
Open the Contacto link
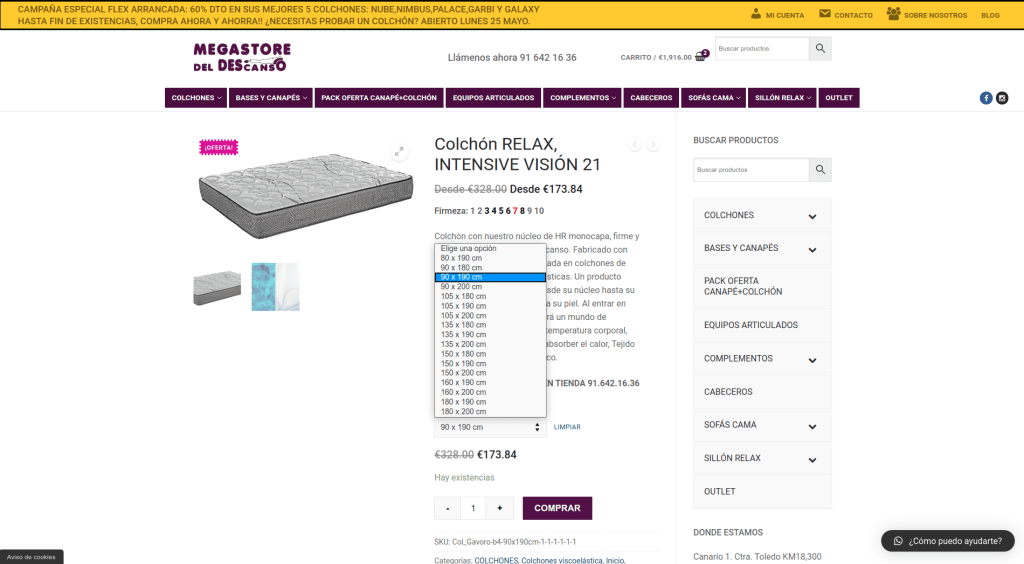click(x=846, y=14)
